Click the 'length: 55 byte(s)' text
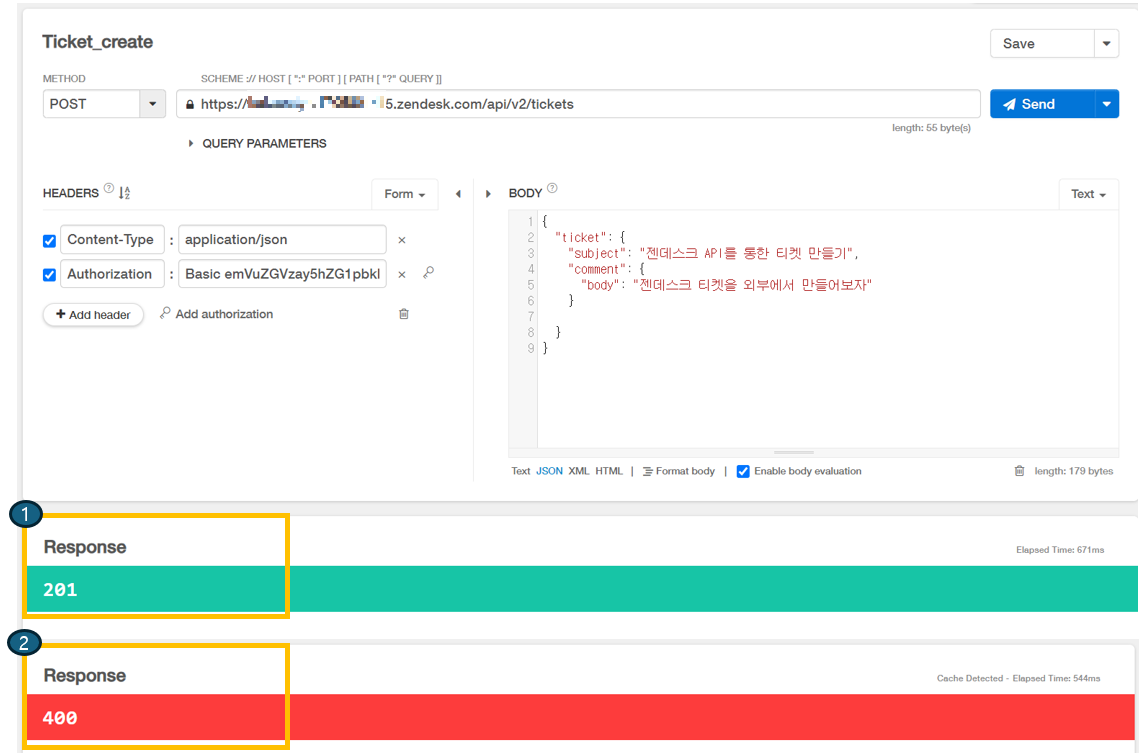 931,128
